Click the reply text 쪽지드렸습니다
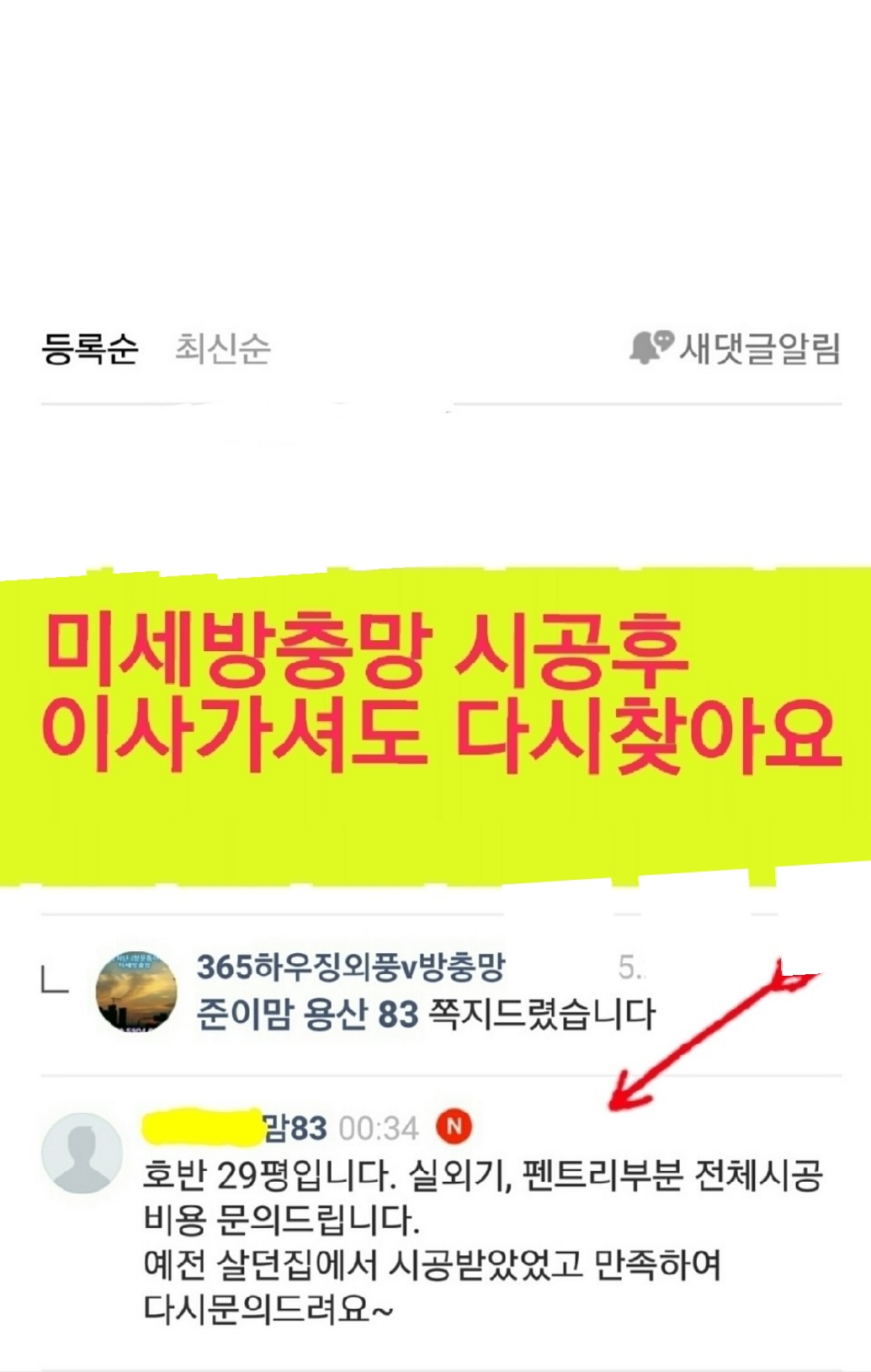The height and width of the screenshot is (1372, 871). coord(542,1014)
